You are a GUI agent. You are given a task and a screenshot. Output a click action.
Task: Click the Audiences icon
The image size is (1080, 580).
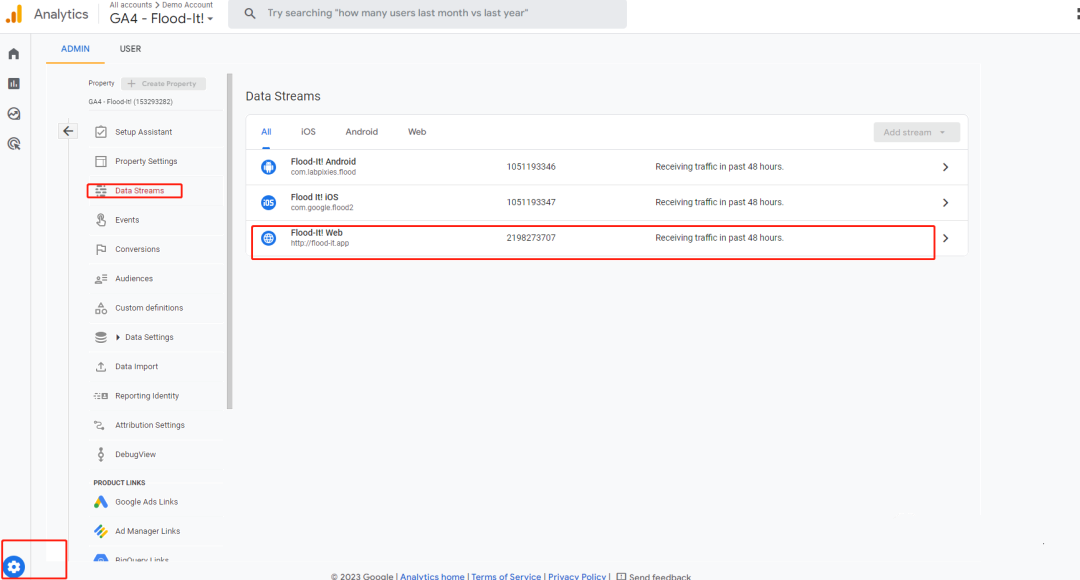click(x=101, y=279)
